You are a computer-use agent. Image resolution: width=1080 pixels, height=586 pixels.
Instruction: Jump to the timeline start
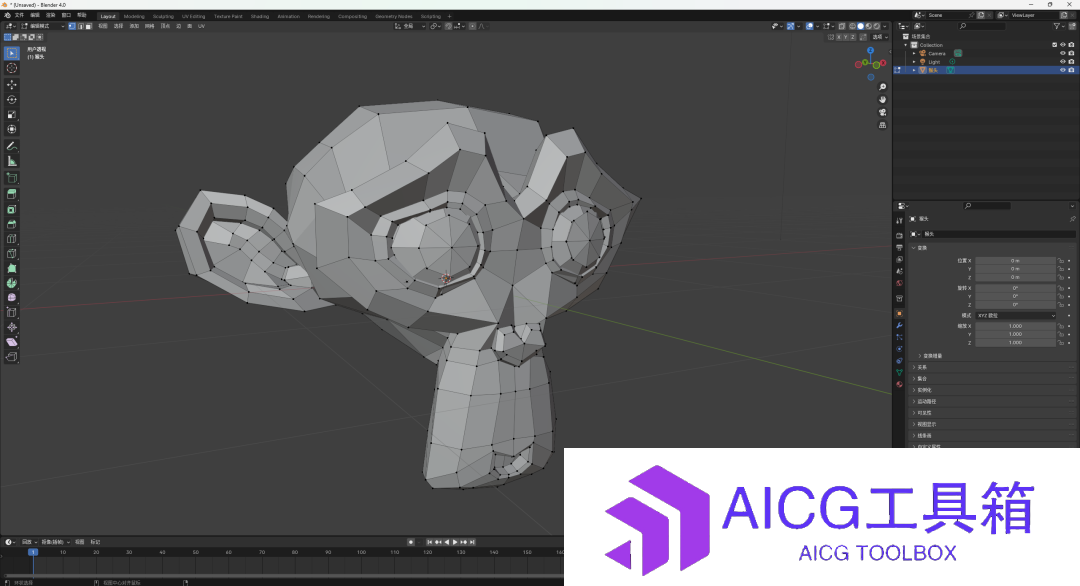click(430, 543)
